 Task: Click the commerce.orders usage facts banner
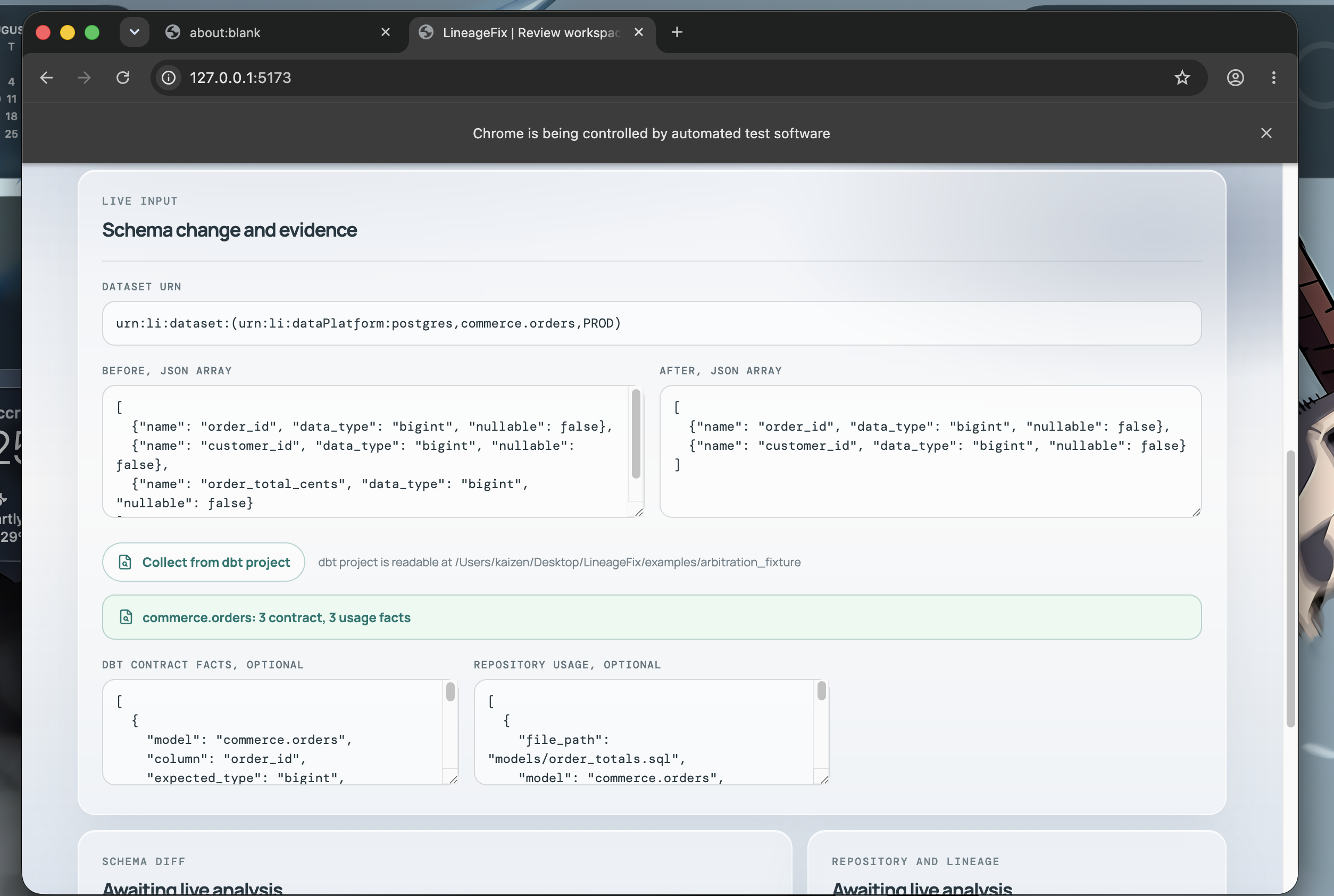click(652, 617)
